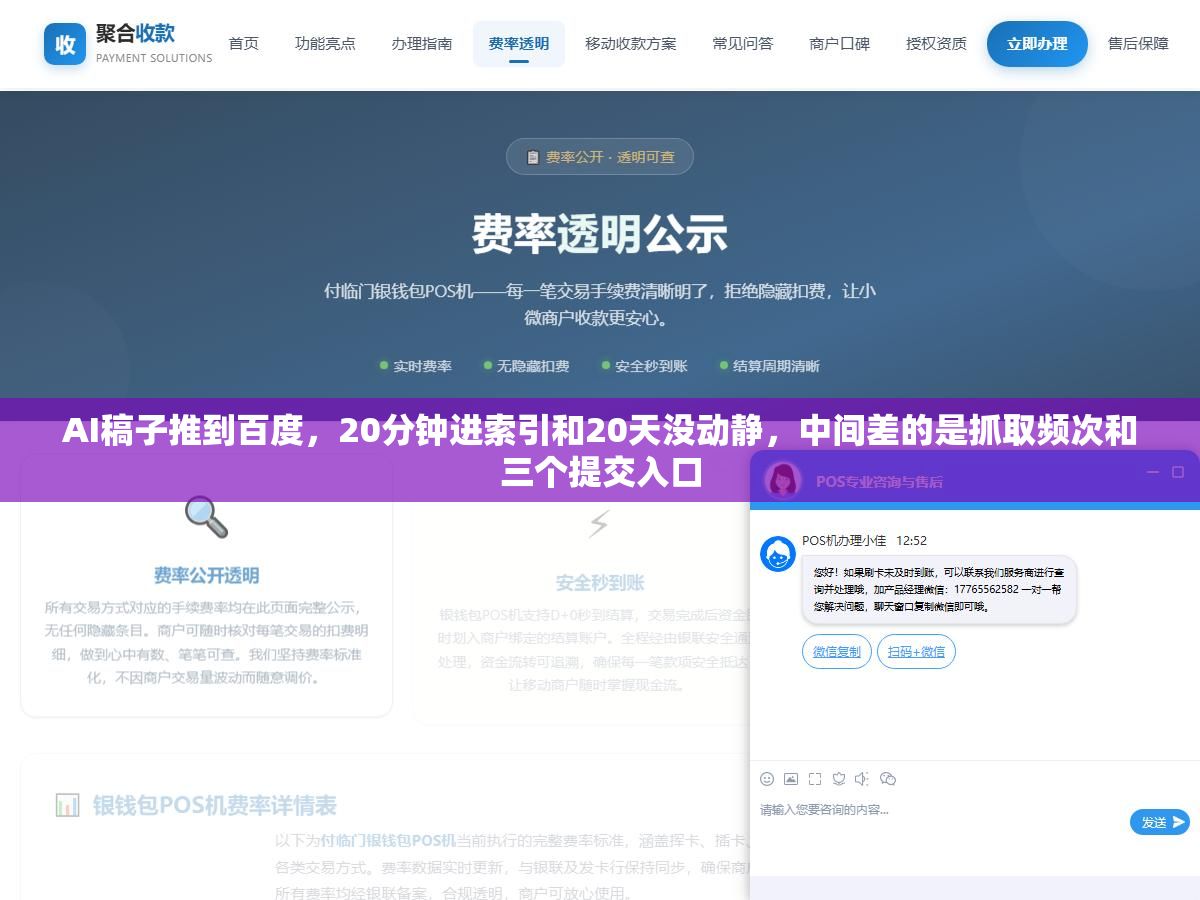
Task: Maximize the POS chat window
Action: [1180, 472]
